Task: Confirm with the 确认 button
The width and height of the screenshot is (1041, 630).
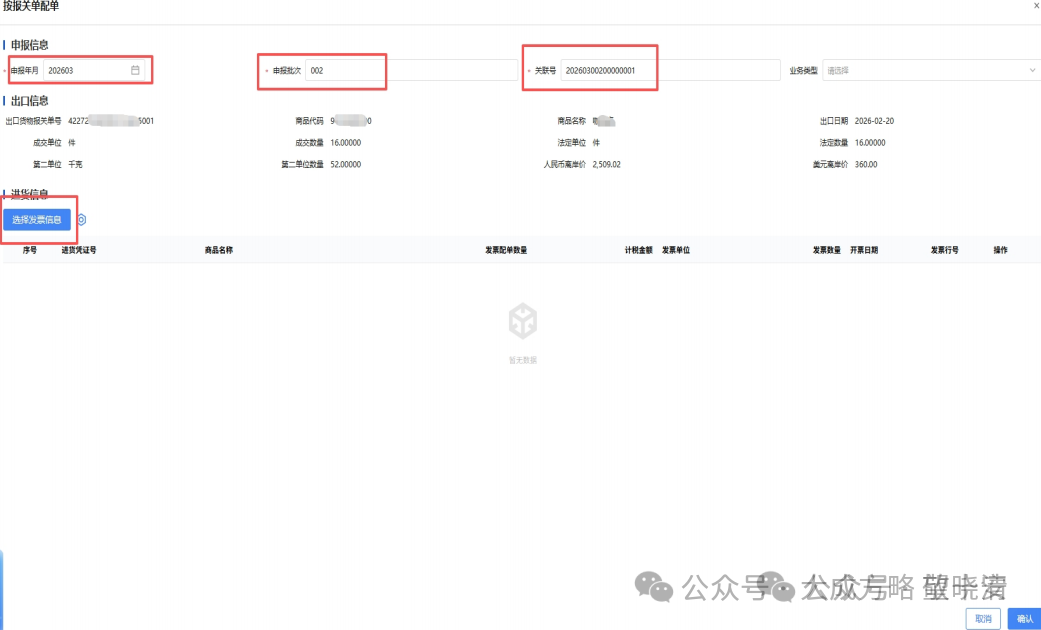Action: (x=1024, y=619)
